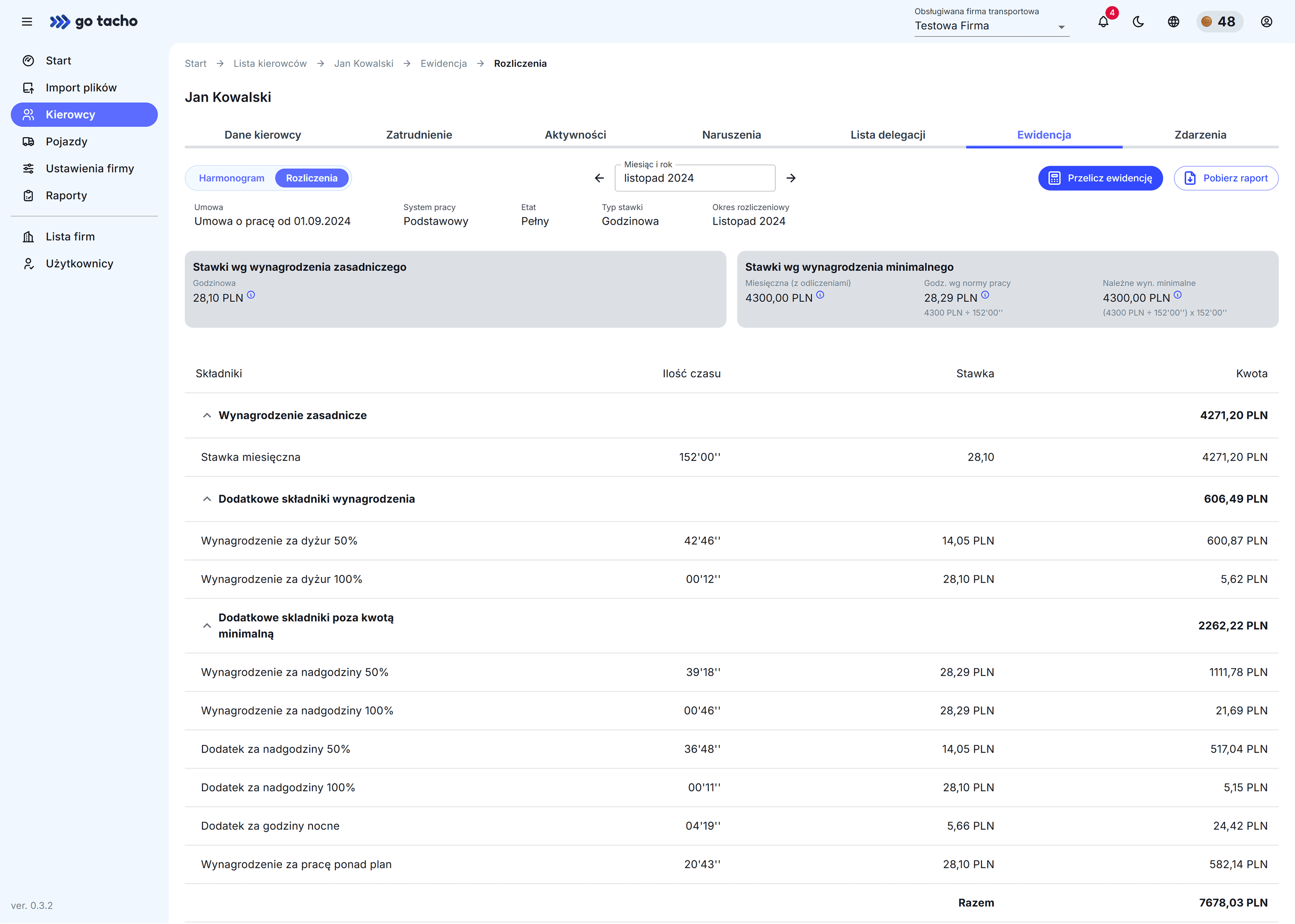Open Lista firm in sidebar
Viewport: 1295px width, 924px height.
(84, 237)
